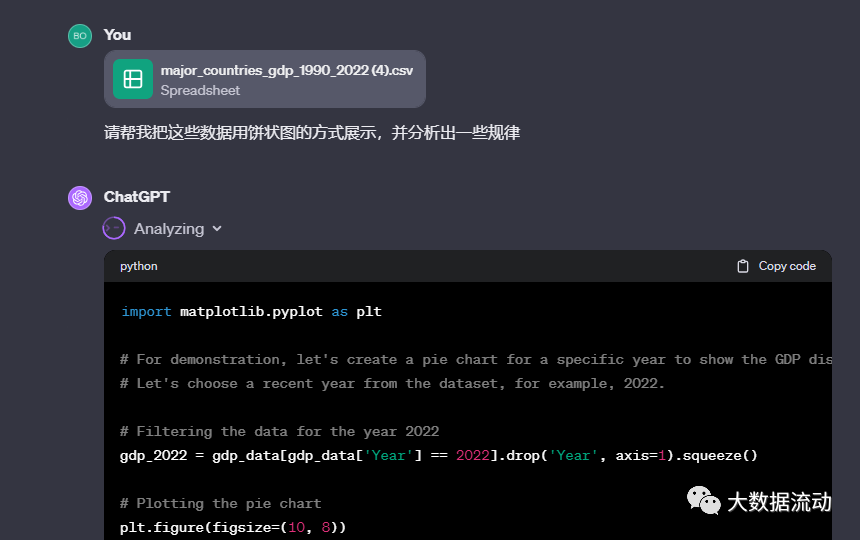Image resolution: width=860 pixels, height=540 pixels.
Task: Expand the Analyzing chevron dropdown
Action: tap(217, 229)
